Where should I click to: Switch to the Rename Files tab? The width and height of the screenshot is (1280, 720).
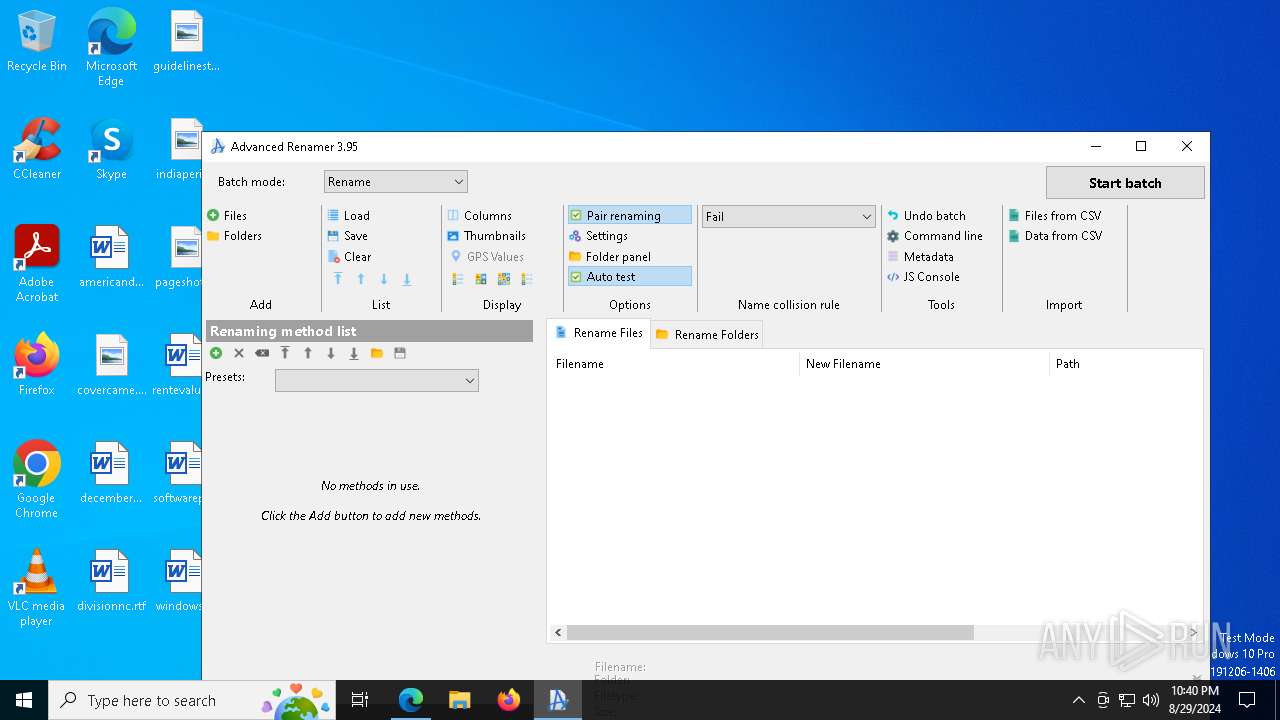[x=599, y=333]
